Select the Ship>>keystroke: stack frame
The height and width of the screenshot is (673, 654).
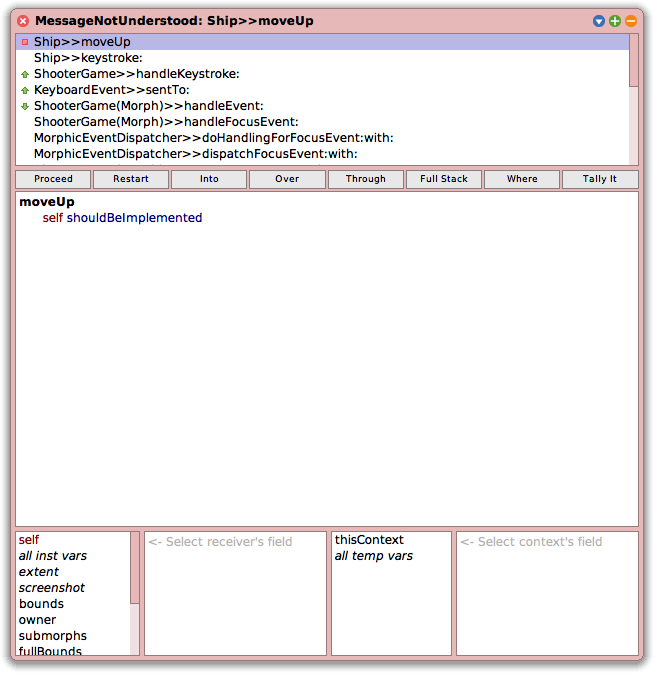click(x=322, y=58)
